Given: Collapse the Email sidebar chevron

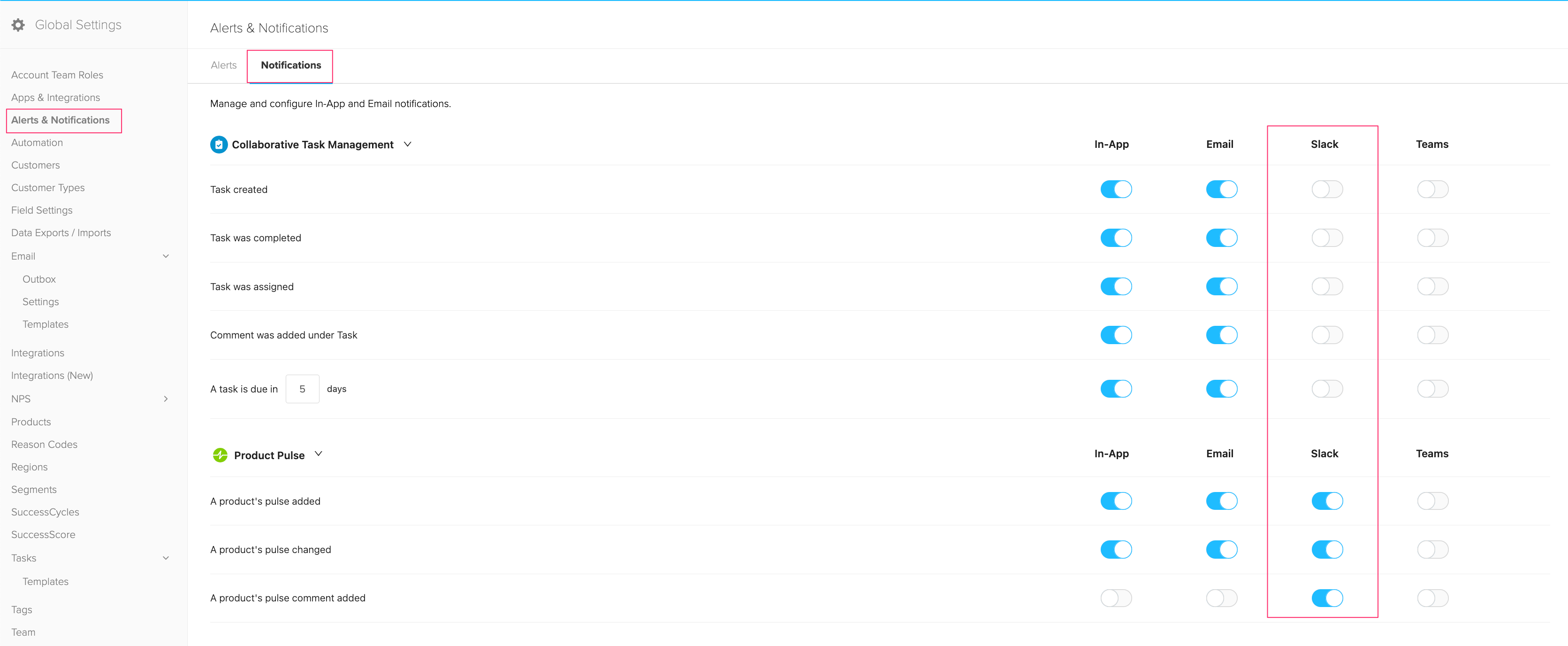Looking at the screenshot, I should tap(166, 256).
